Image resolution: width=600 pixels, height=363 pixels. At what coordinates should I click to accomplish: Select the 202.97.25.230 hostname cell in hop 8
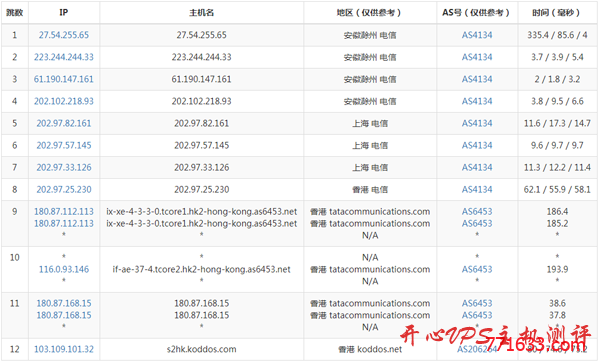click(201, 190)
